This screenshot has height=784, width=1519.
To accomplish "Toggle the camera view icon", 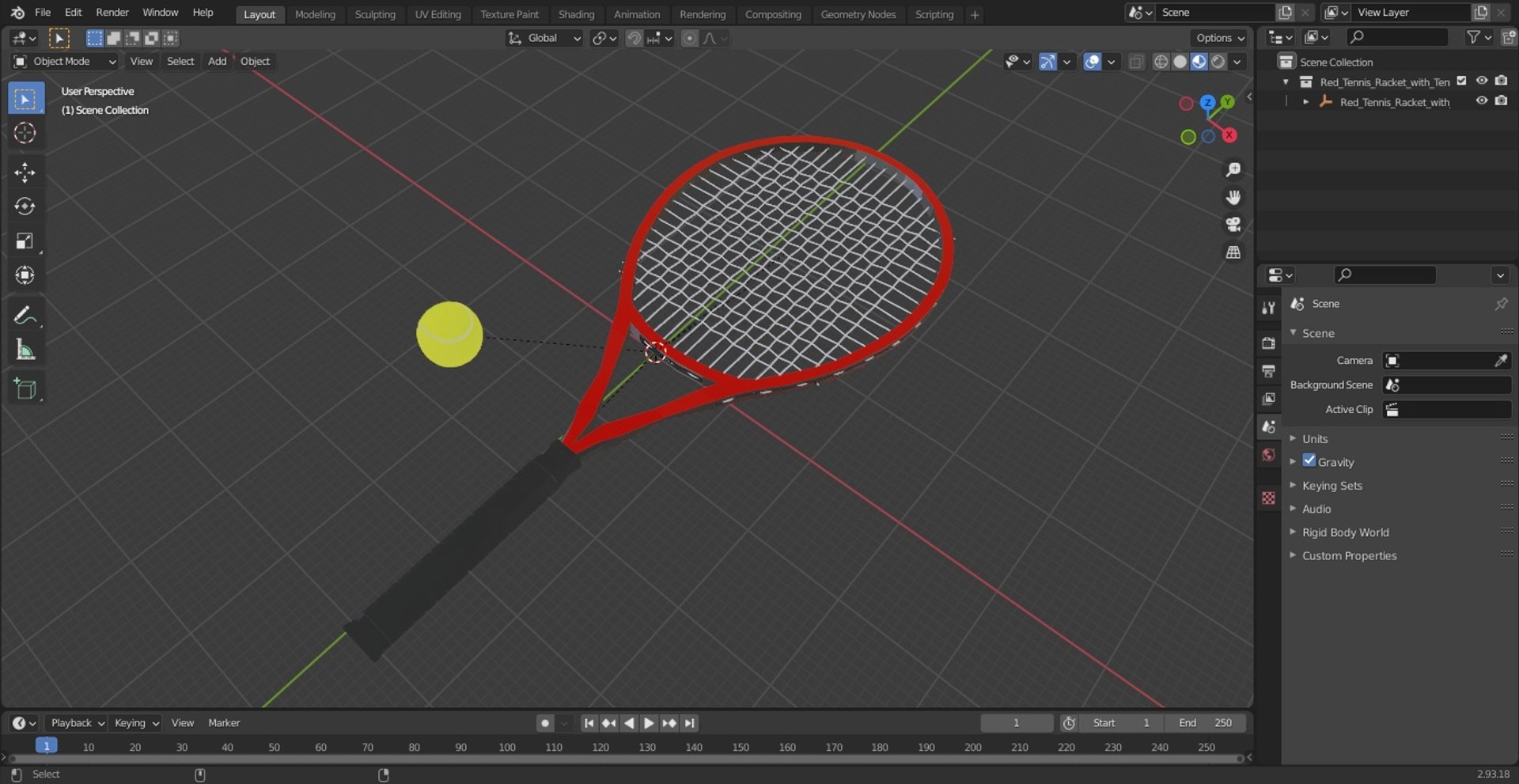I will point(1233,225).
